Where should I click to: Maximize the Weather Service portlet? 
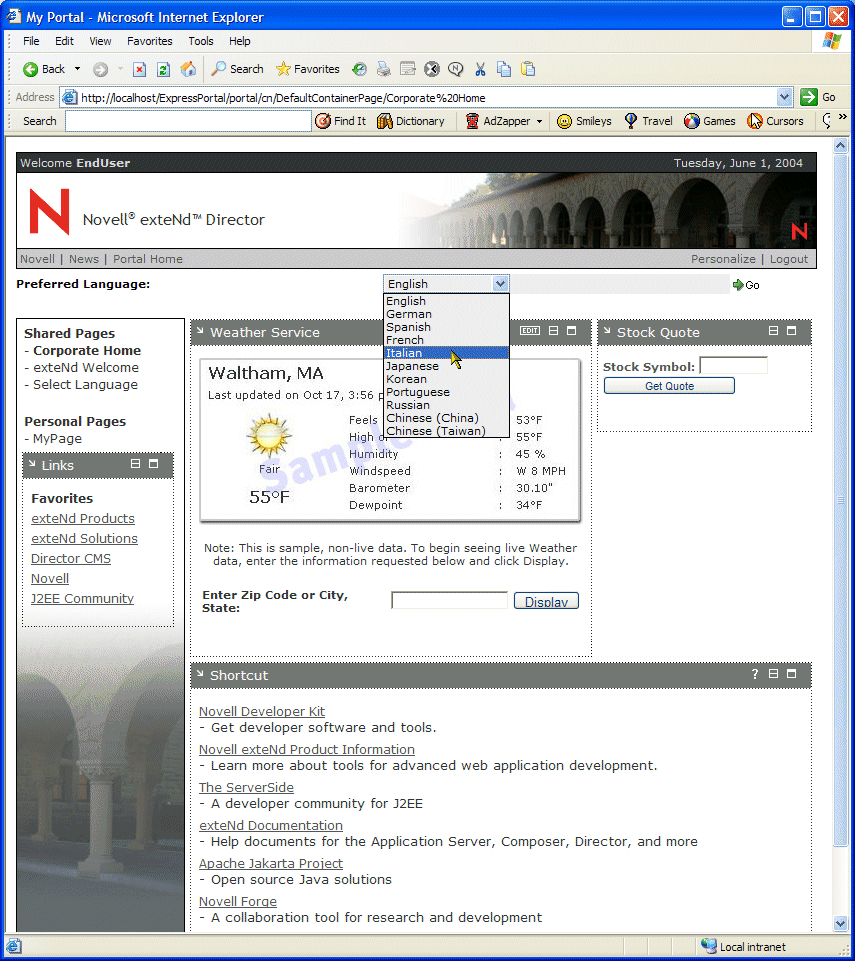572,331
